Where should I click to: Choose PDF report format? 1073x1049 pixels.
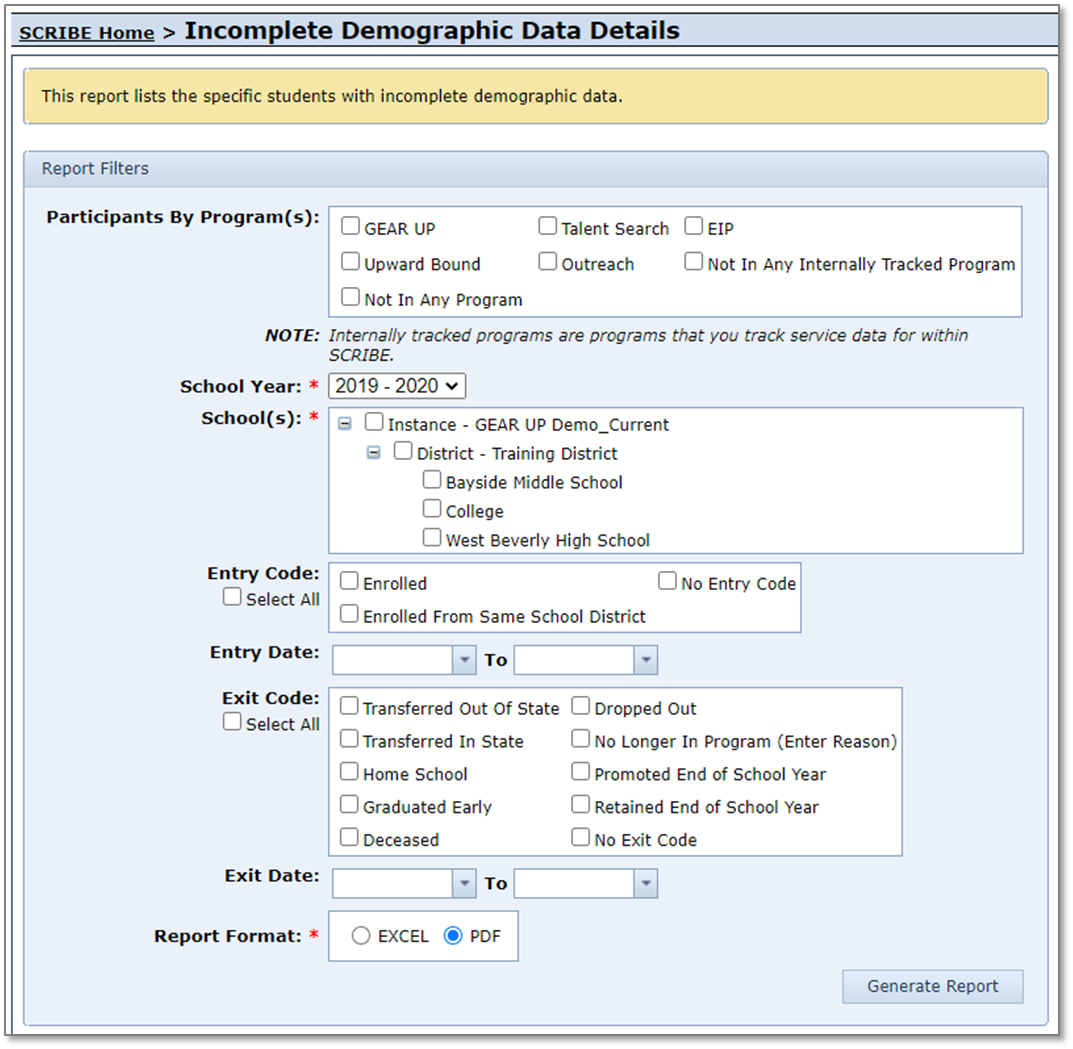pyautogui.click(x=453, y=935)
